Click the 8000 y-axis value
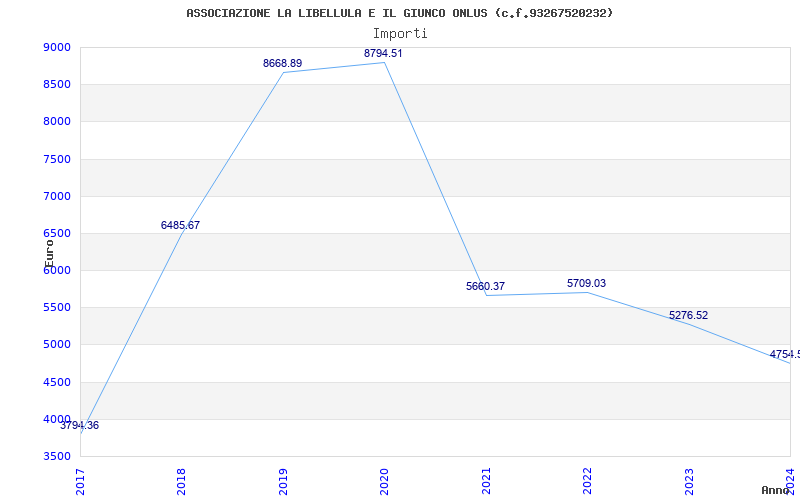Image resolution: width=800 pixels, height=500 pixels. (x=57, y=122)
